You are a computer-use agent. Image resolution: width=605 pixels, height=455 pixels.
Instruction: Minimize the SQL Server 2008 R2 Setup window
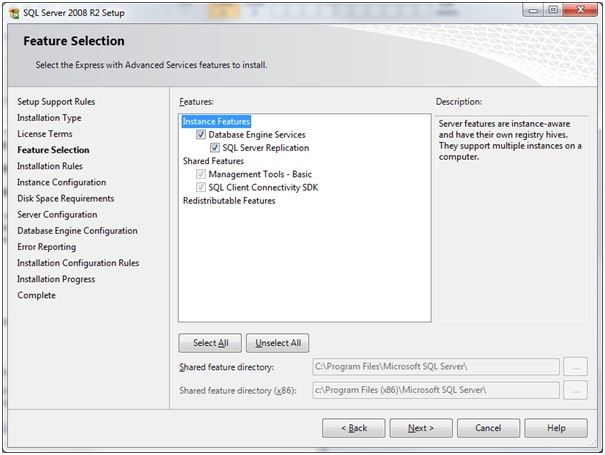[x=534, y=10]
